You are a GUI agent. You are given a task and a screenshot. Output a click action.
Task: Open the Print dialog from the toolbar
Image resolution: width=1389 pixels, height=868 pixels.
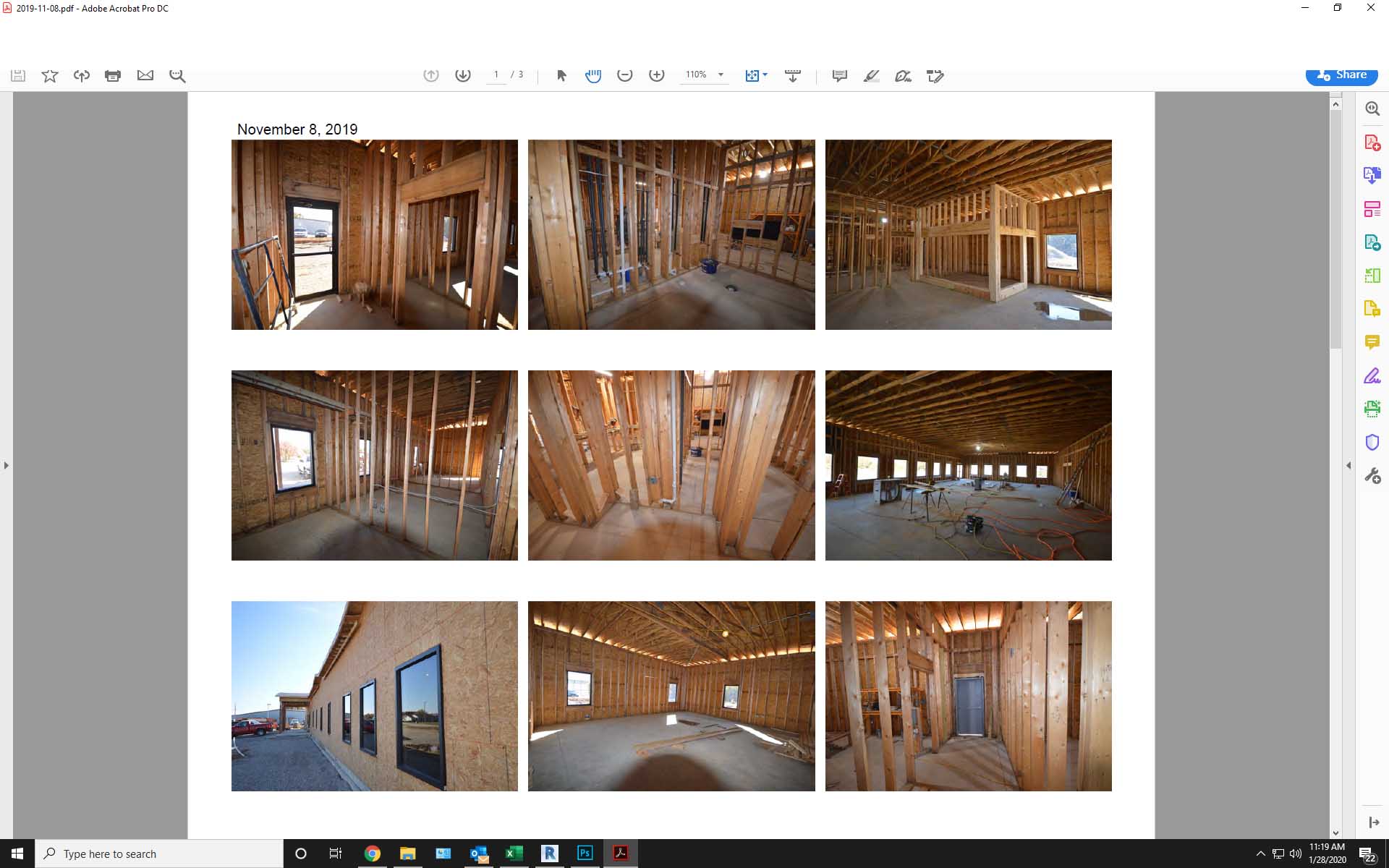click(113, 75)
